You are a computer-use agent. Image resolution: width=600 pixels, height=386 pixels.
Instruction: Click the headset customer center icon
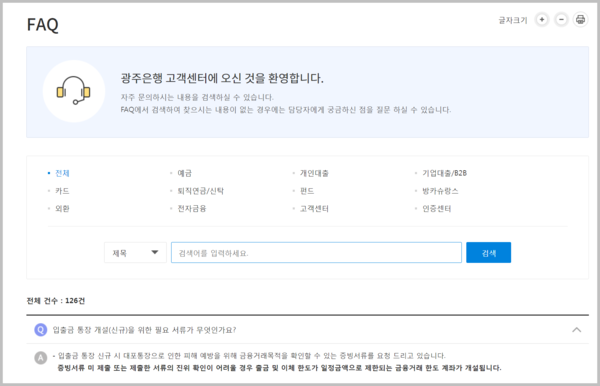(x=73, y=91)
